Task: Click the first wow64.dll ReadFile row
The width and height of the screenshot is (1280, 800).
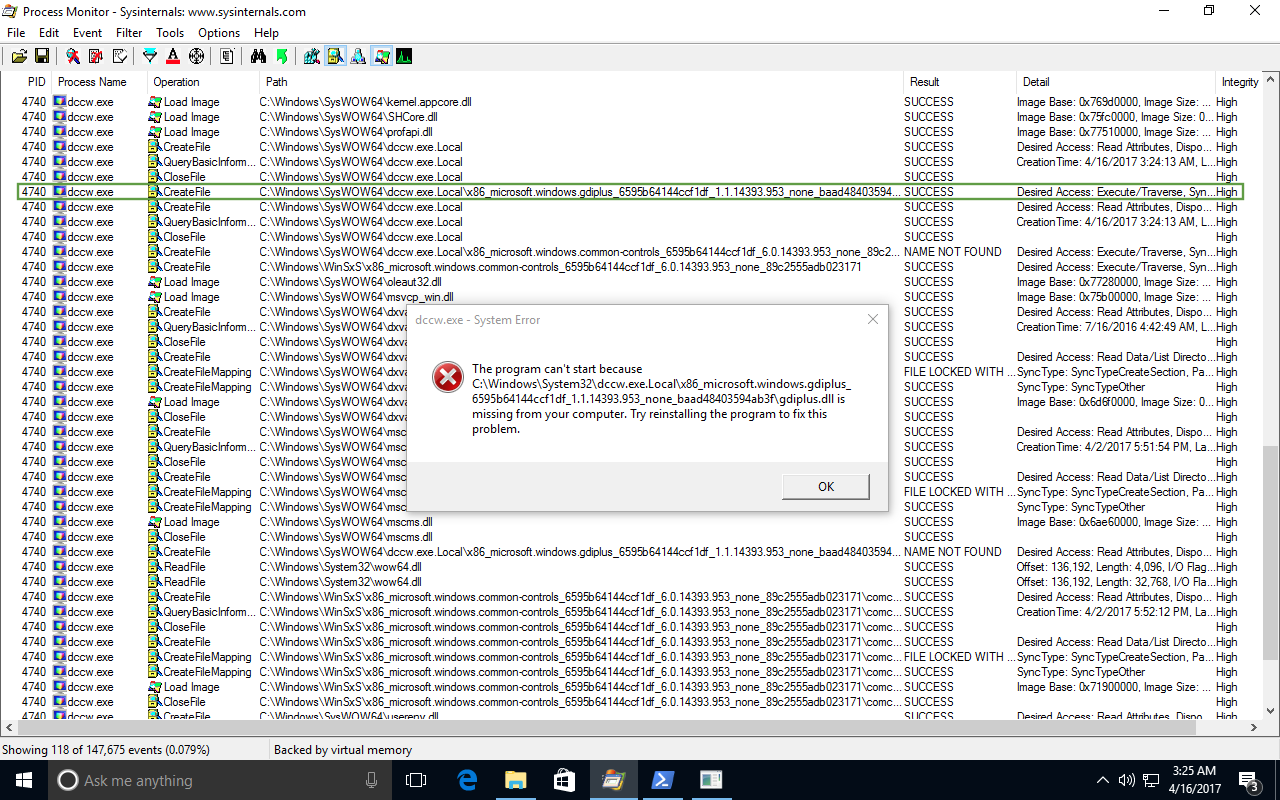Action: 630,567
